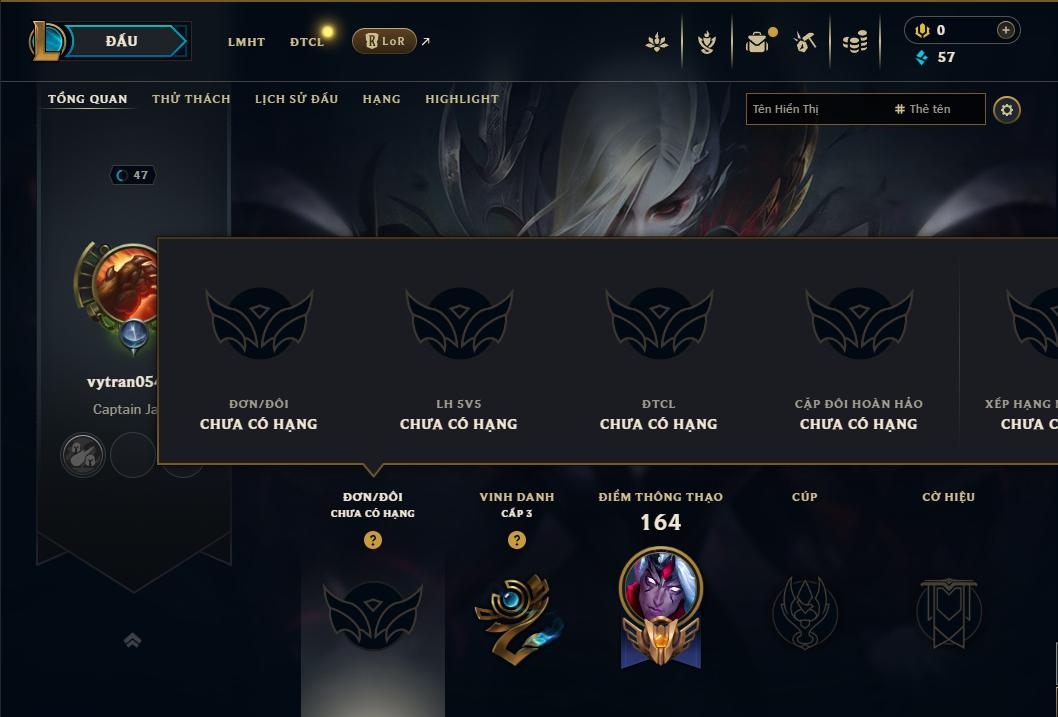Screen dimensions: 1058x717
Task: Add RP with the plus icon
Action: [1005, 30]
